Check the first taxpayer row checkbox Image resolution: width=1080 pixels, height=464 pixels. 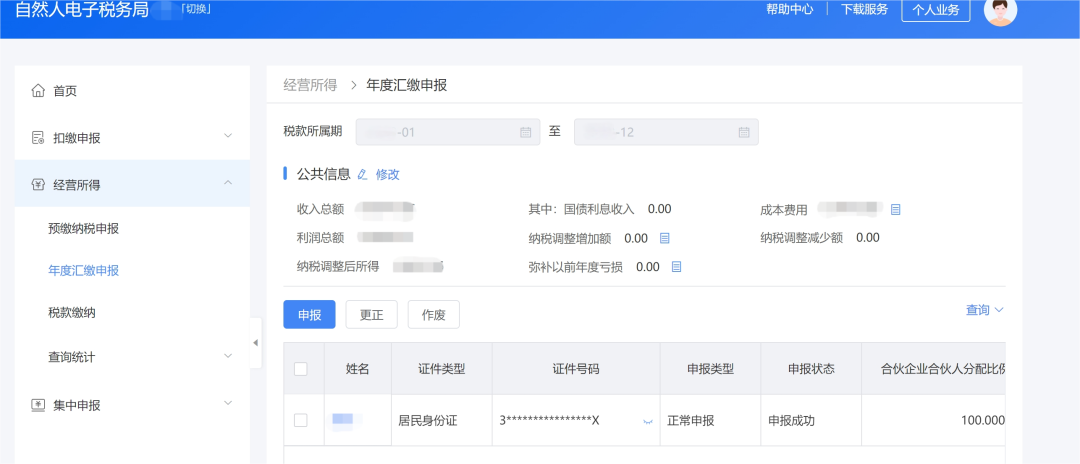click(301, 421)
